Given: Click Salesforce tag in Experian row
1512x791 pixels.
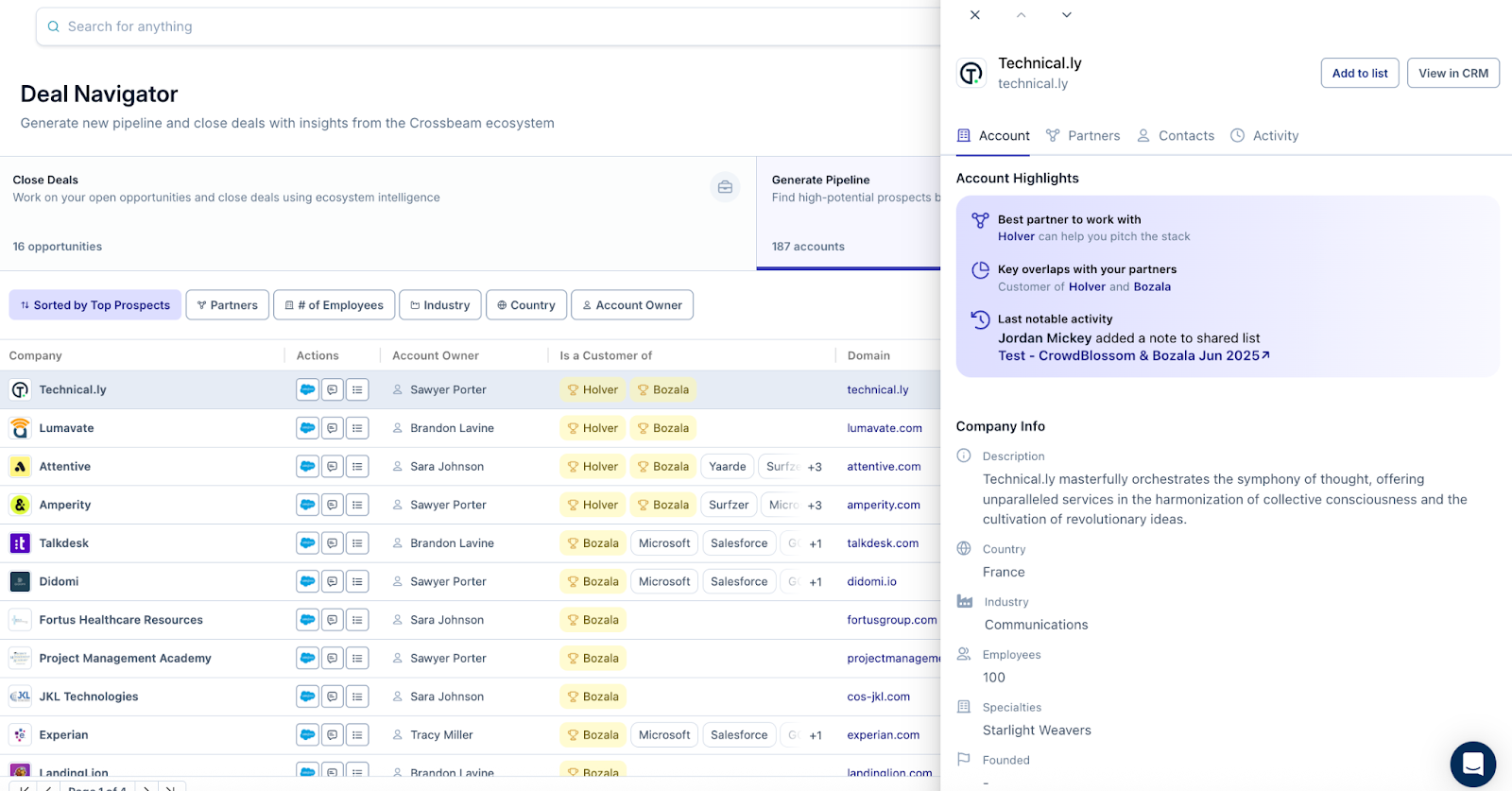Looking at the screenshot, I should click(739, 735).
